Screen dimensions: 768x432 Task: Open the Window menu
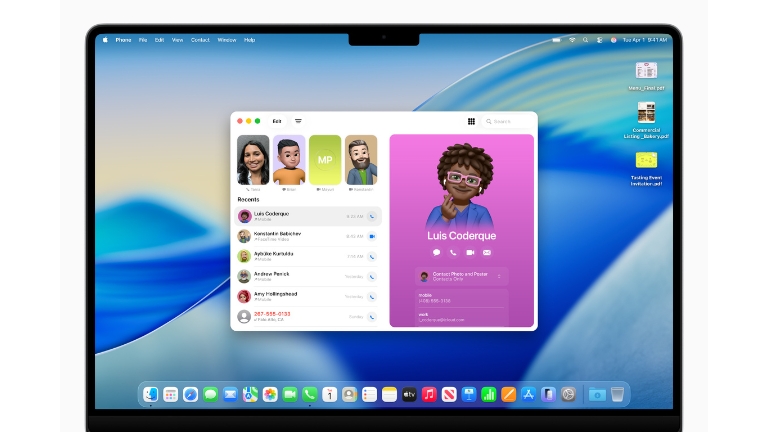227,40
